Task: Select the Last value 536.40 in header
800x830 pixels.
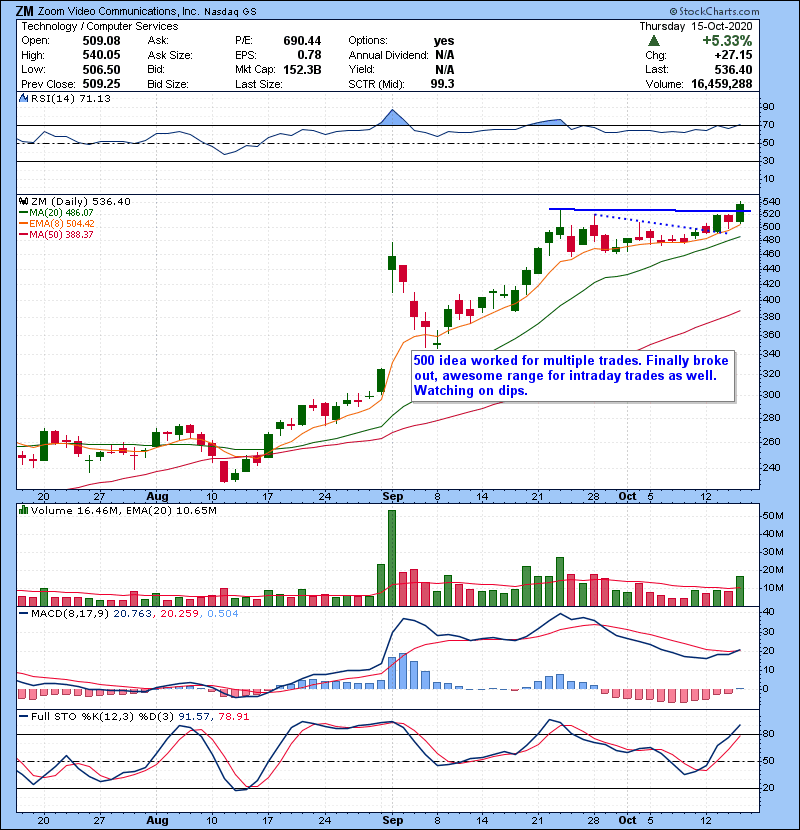Action: point(733,69)
